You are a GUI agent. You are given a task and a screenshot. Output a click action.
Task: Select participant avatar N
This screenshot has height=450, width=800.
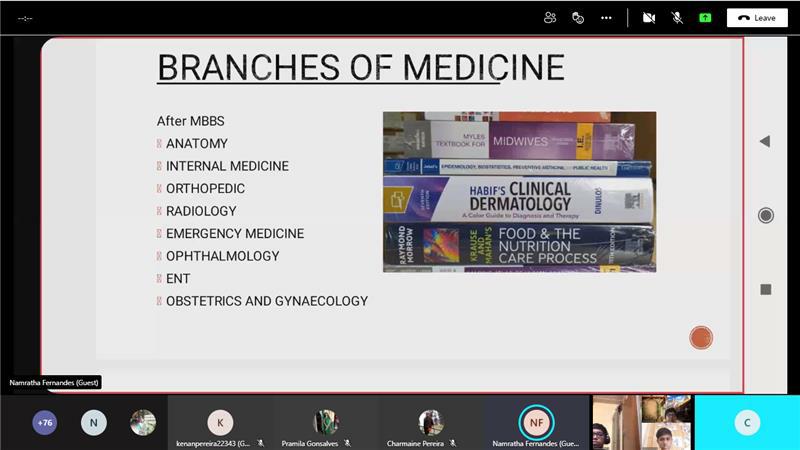tap(93, 422)
